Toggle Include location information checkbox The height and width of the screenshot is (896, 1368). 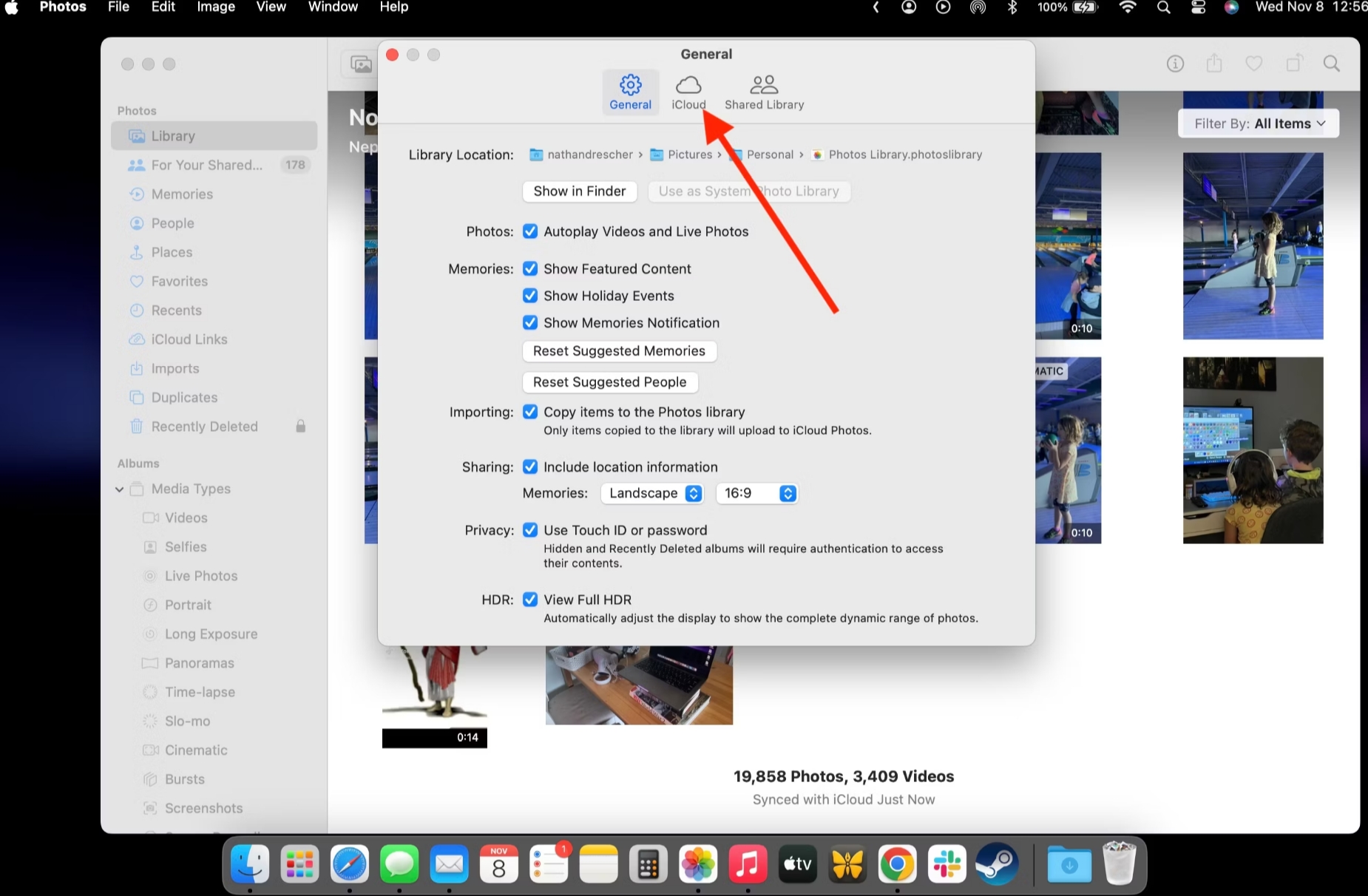[530, 467]
